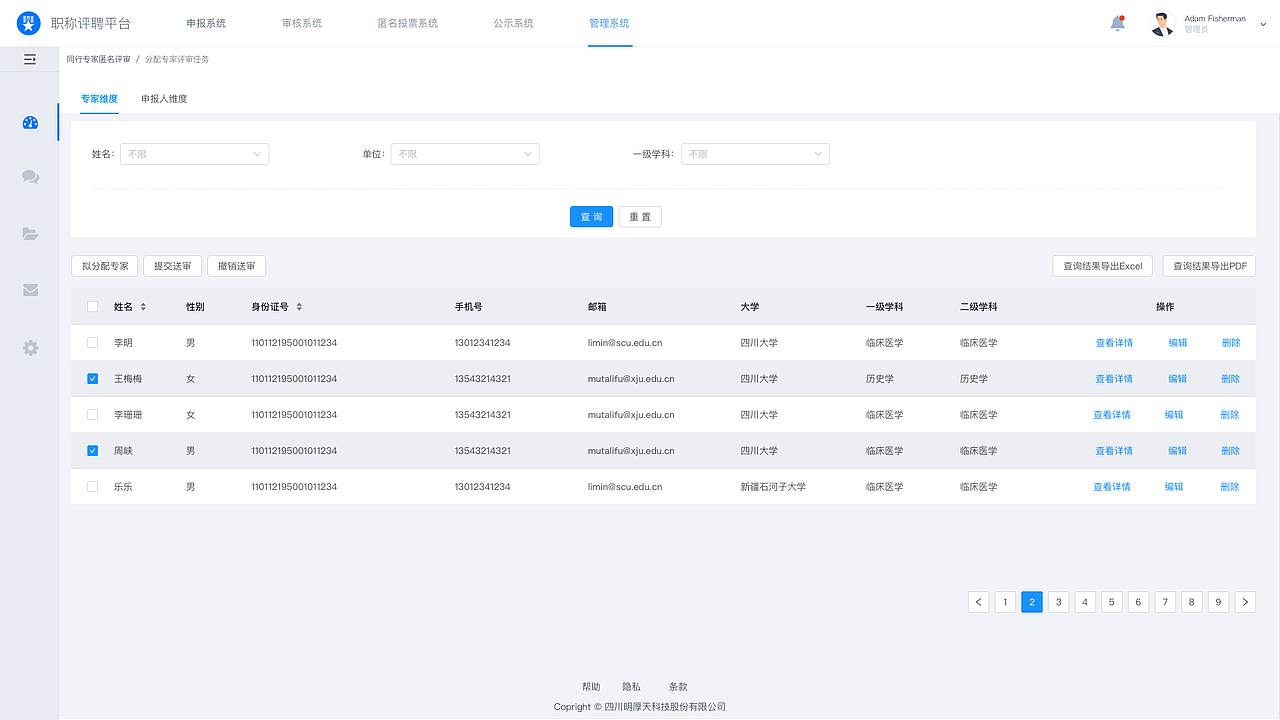Click the 职称评聘平台 logo icon
The width and height of the screenshot is (1280, 720).
pyautogui.click(x=27, y=23)
